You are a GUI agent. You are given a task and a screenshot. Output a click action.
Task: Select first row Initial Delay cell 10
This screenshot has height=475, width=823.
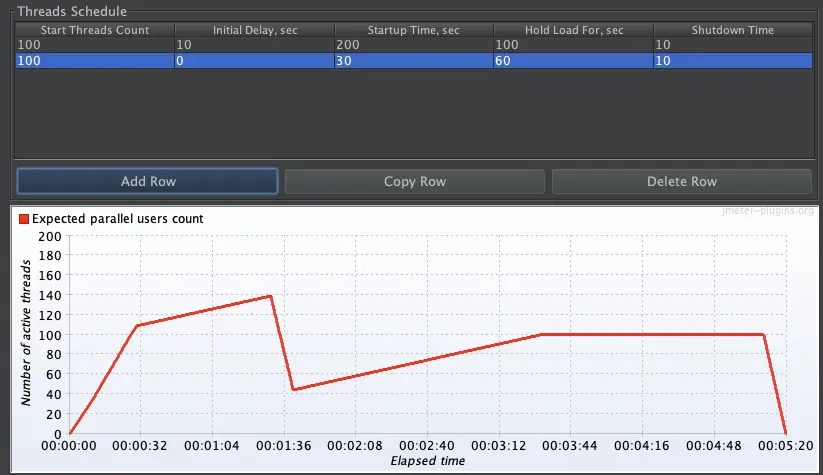(x=255, y=45)
